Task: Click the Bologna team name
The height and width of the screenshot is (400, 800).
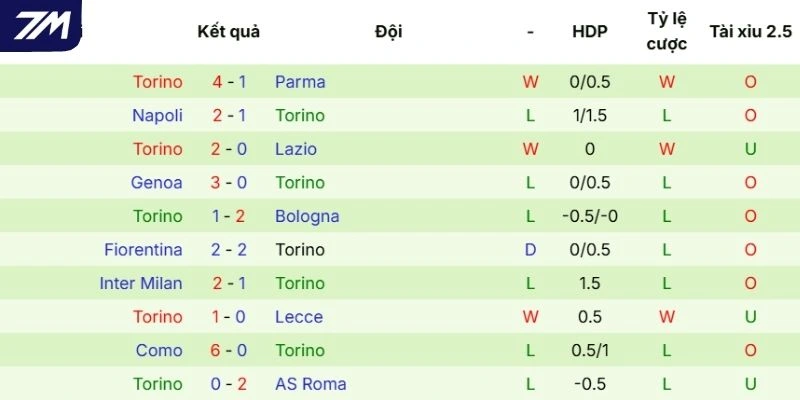Action: (x=307, y=216)
